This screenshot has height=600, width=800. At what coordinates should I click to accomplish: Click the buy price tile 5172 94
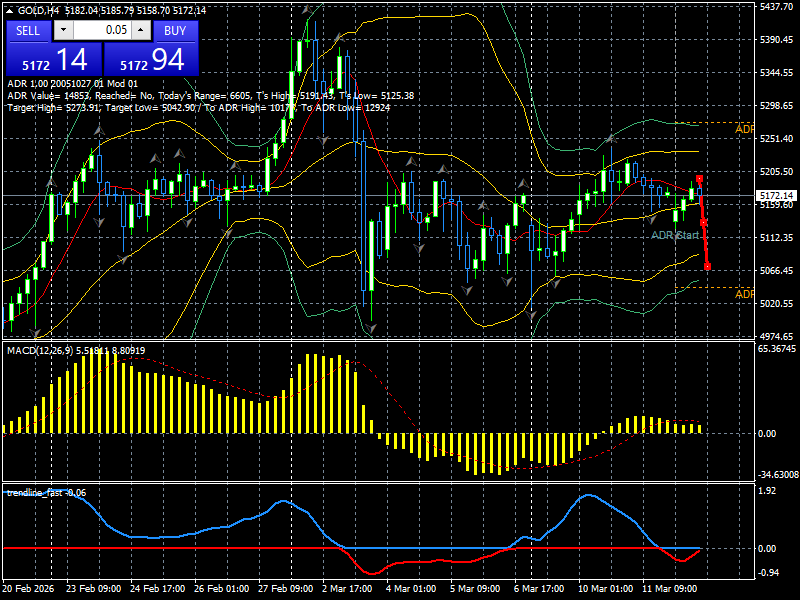[151, 59]
